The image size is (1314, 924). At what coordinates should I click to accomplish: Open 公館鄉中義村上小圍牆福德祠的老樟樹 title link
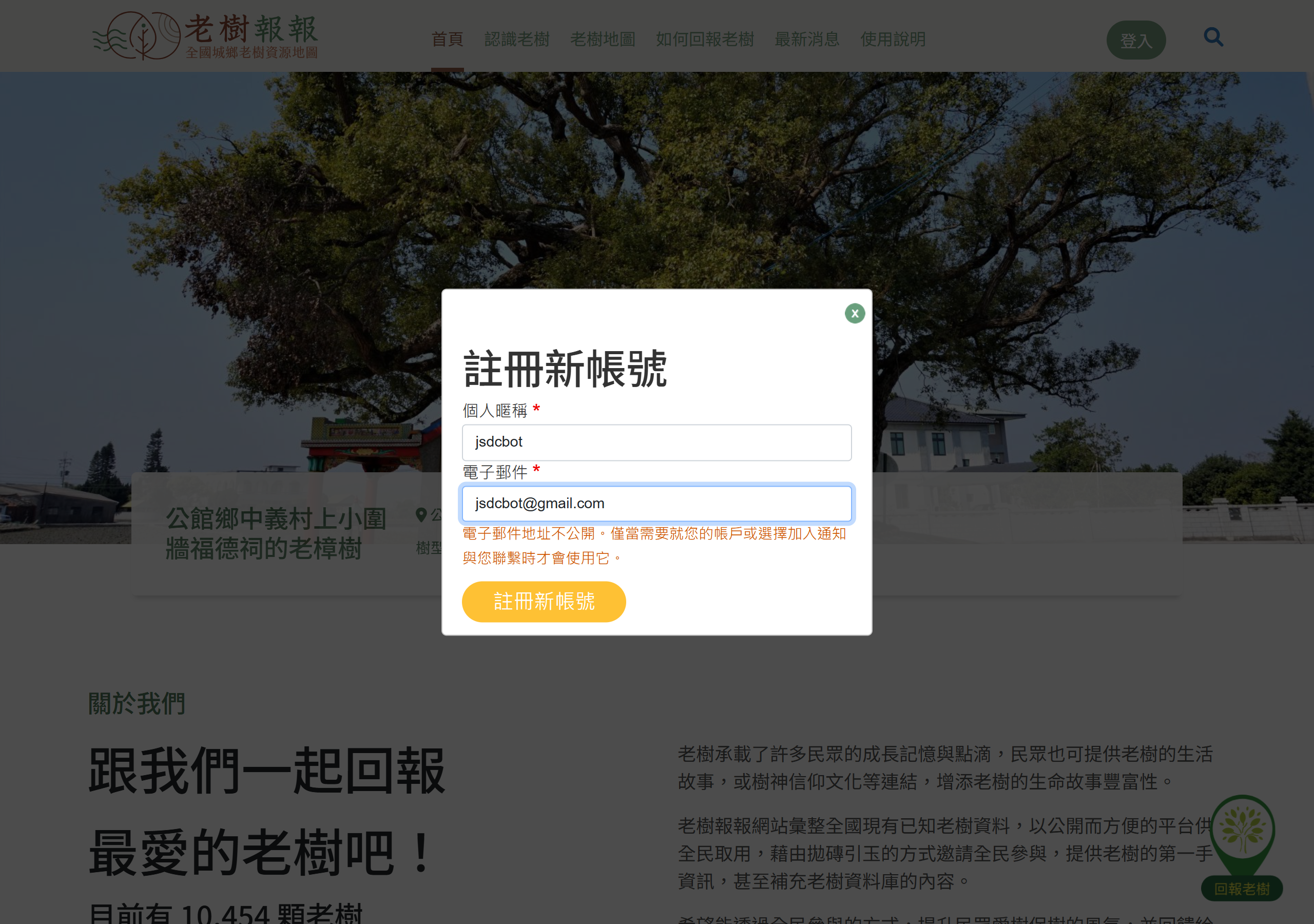[276, 533]
